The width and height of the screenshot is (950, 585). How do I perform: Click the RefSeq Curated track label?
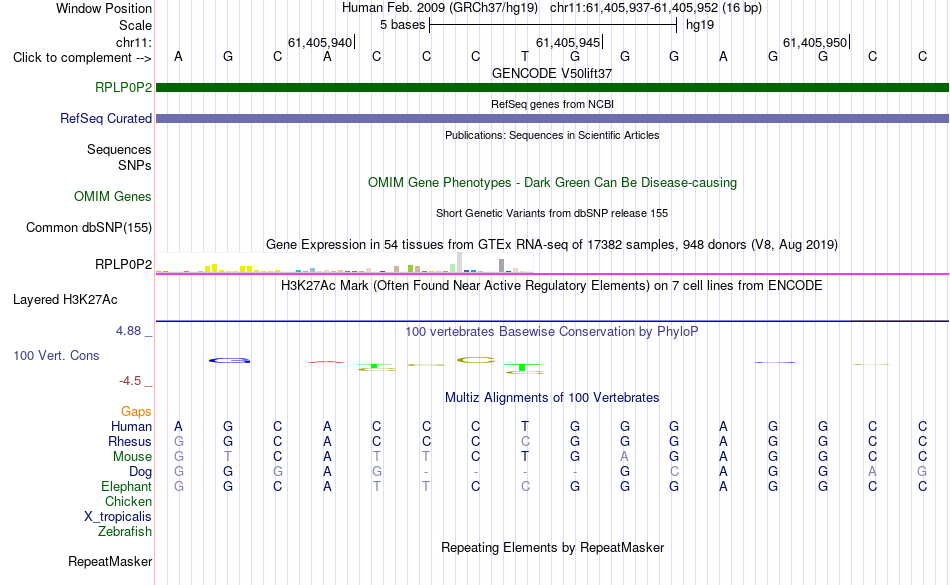point(105,118)
